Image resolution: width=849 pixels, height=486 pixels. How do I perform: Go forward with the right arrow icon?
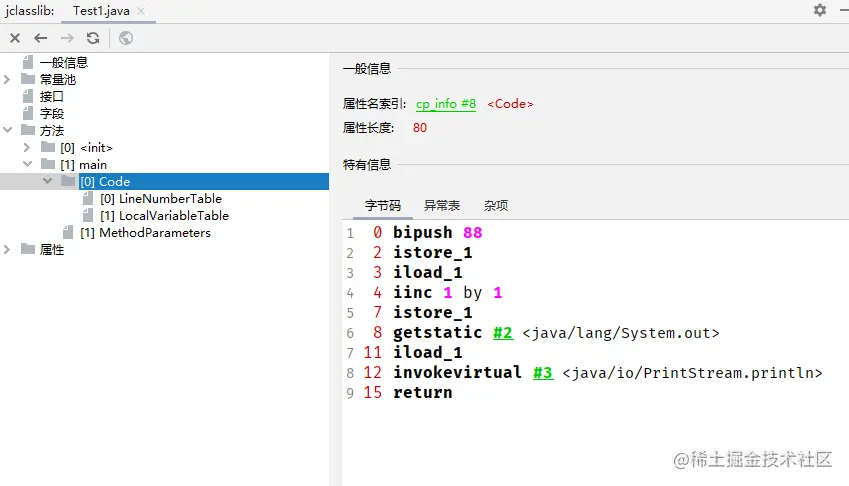tap(67, 38)
